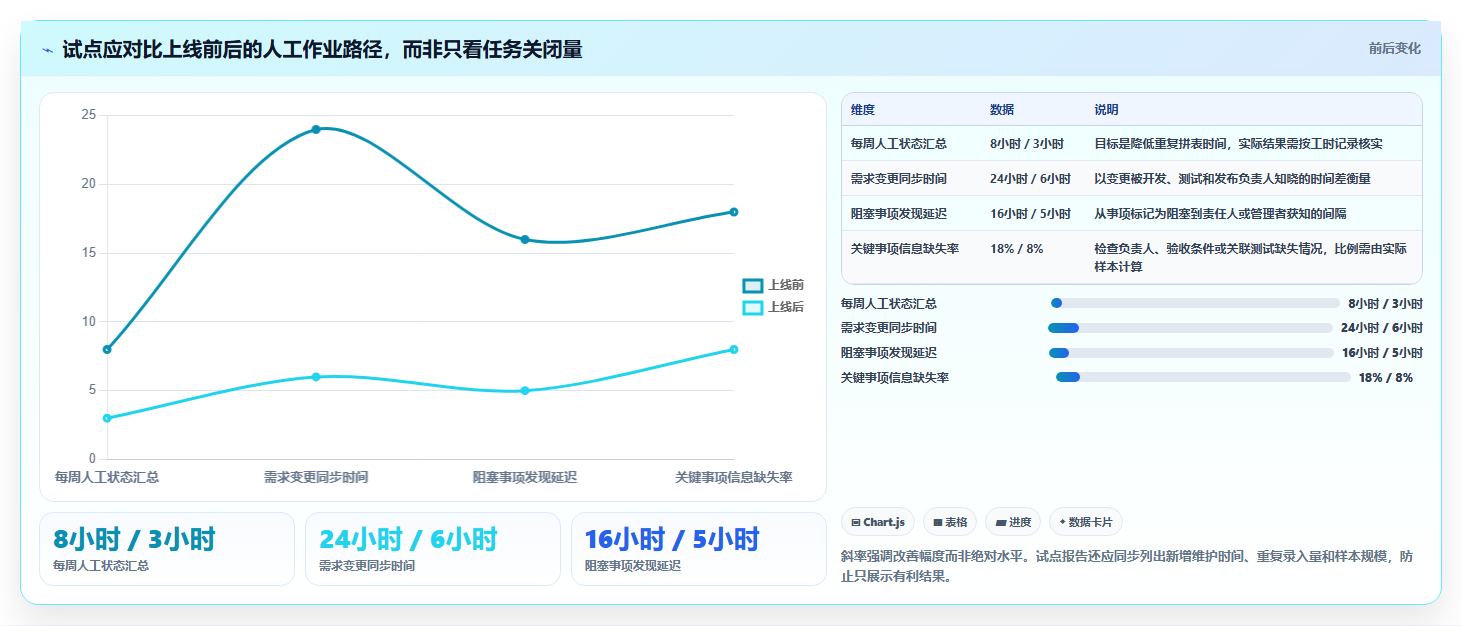Click 上线前 data point at 每周人工状态汇总
The height and width of the screenshot is (626, 1462).
click(x=107, y=349)
